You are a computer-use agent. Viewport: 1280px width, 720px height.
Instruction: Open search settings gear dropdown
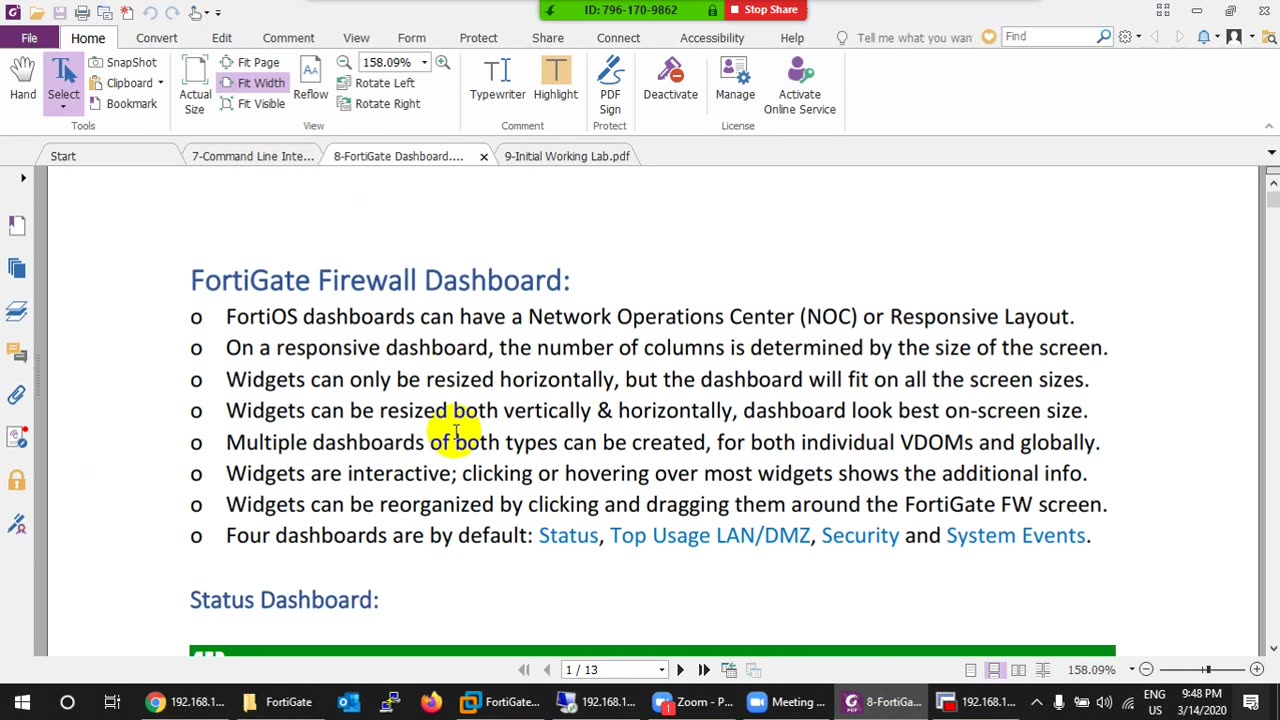1130,37
